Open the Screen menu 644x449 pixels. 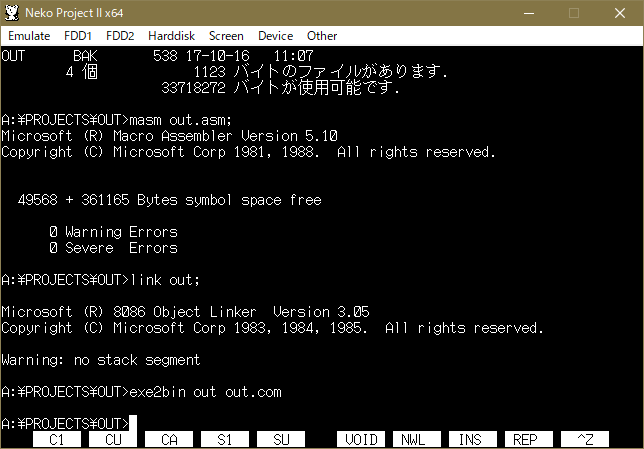click(226, 36)
